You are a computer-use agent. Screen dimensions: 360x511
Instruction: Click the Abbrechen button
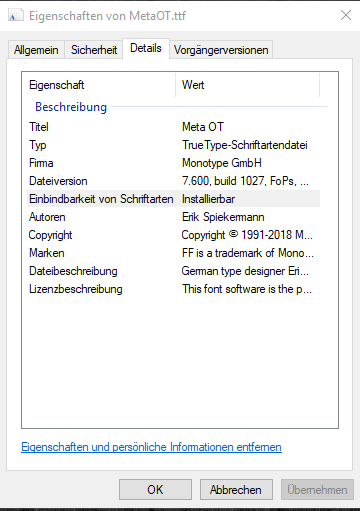pos(236,490)
